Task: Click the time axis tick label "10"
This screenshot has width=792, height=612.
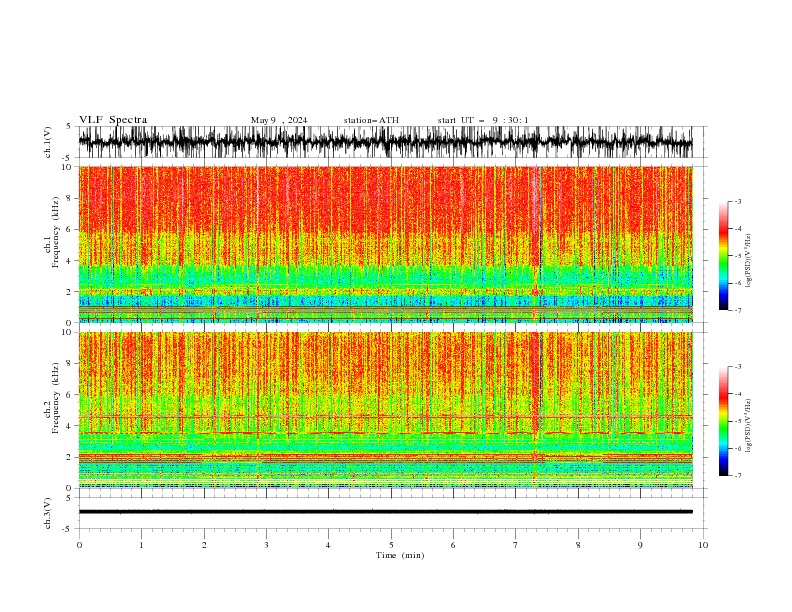Action: pyautogui.click(x=703, y=545)
